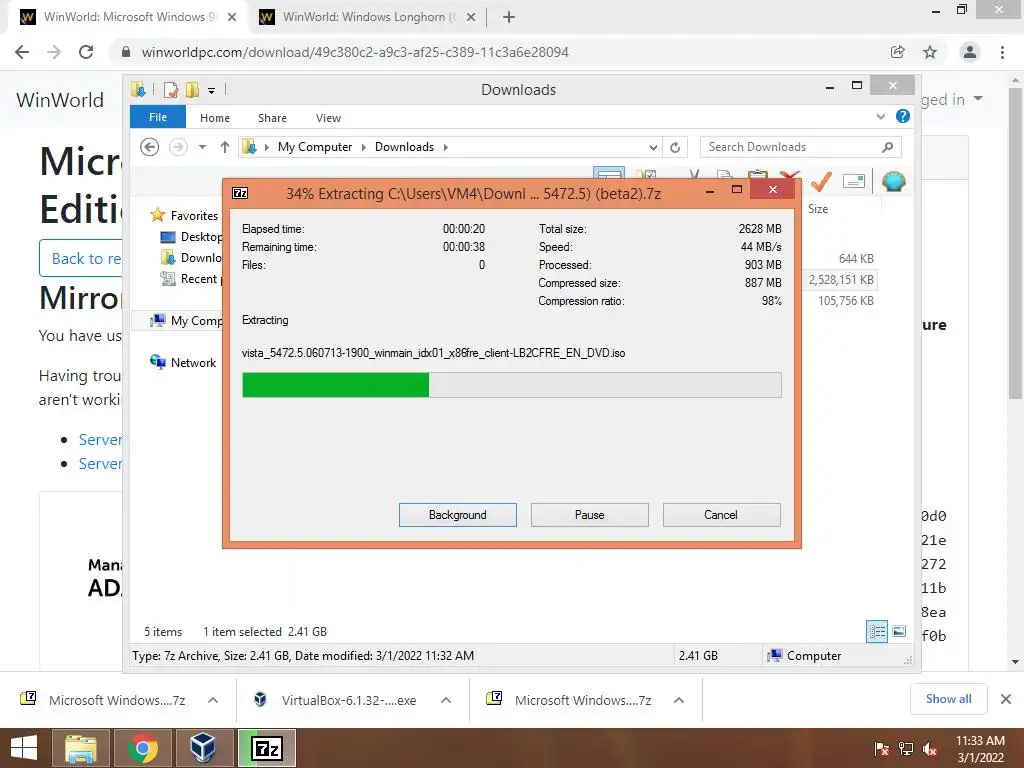Click Explorer Back navigation arrow
The image size is (1024, 768).
click(150, 147)
